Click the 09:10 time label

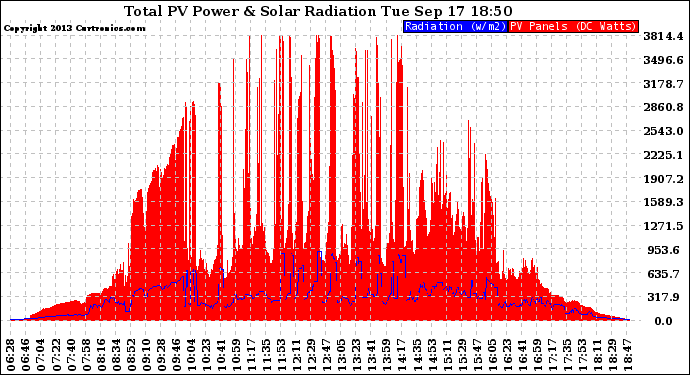[x=146, y=355]
